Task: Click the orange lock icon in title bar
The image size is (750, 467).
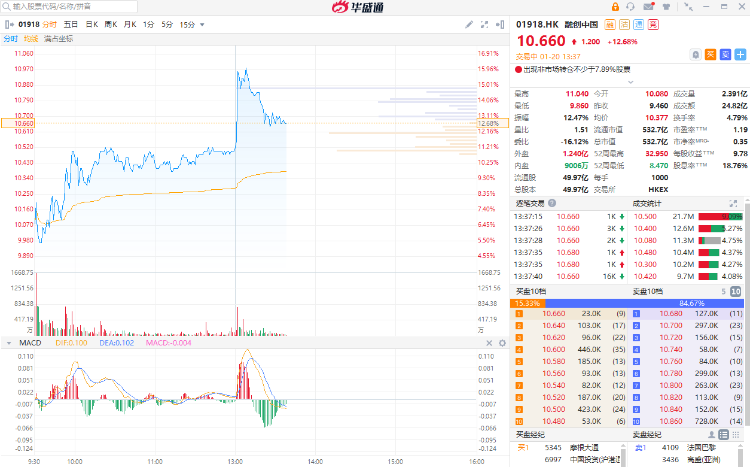Action: (615, 7)
